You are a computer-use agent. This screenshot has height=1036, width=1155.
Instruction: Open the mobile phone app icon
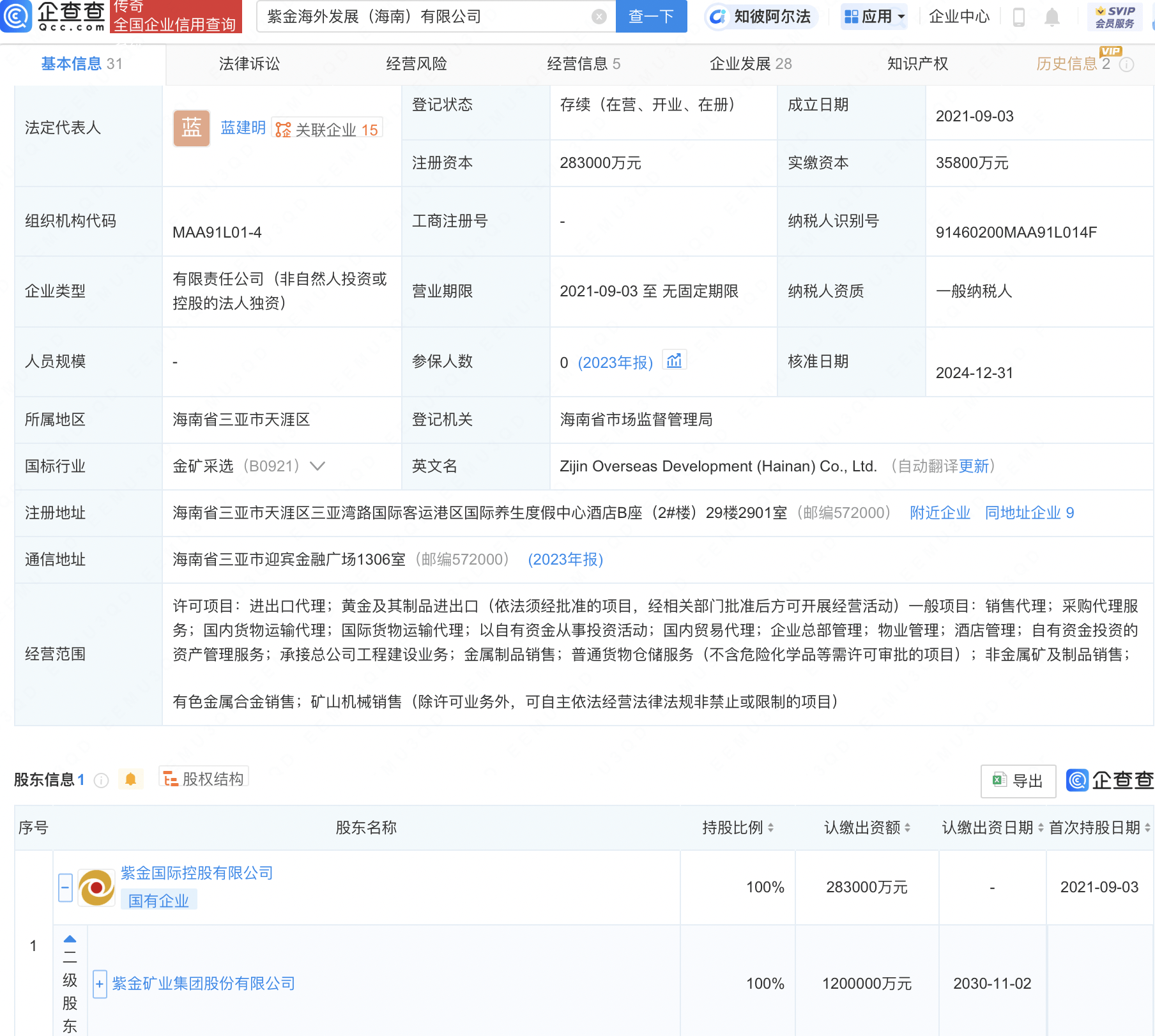(1019, 17)
